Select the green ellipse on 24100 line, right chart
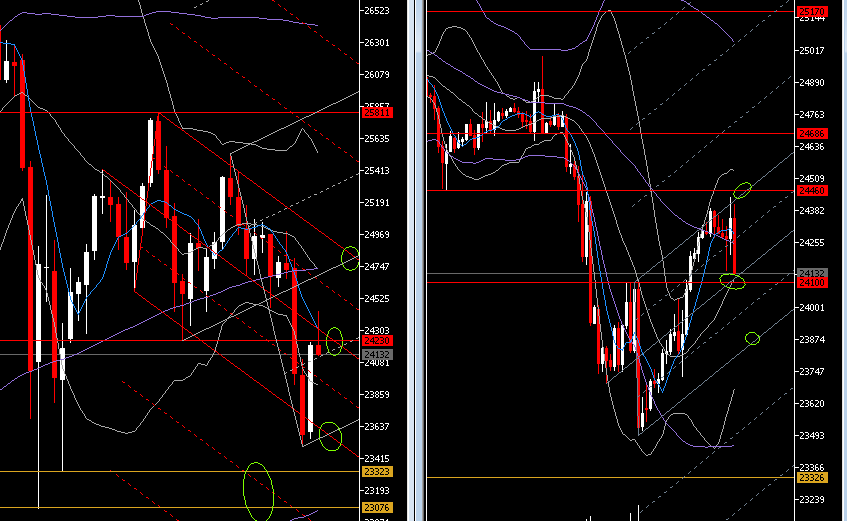847x521 pixels. pyautogui.click(x=732, y=282)
